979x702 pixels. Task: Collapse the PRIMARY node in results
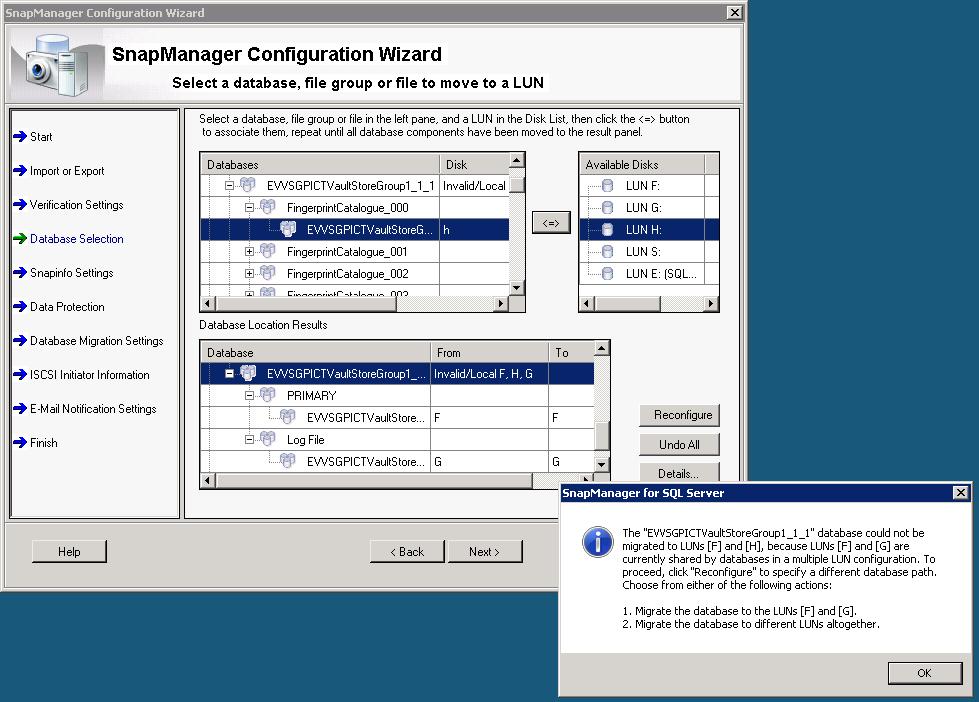[x=249, y=396]
